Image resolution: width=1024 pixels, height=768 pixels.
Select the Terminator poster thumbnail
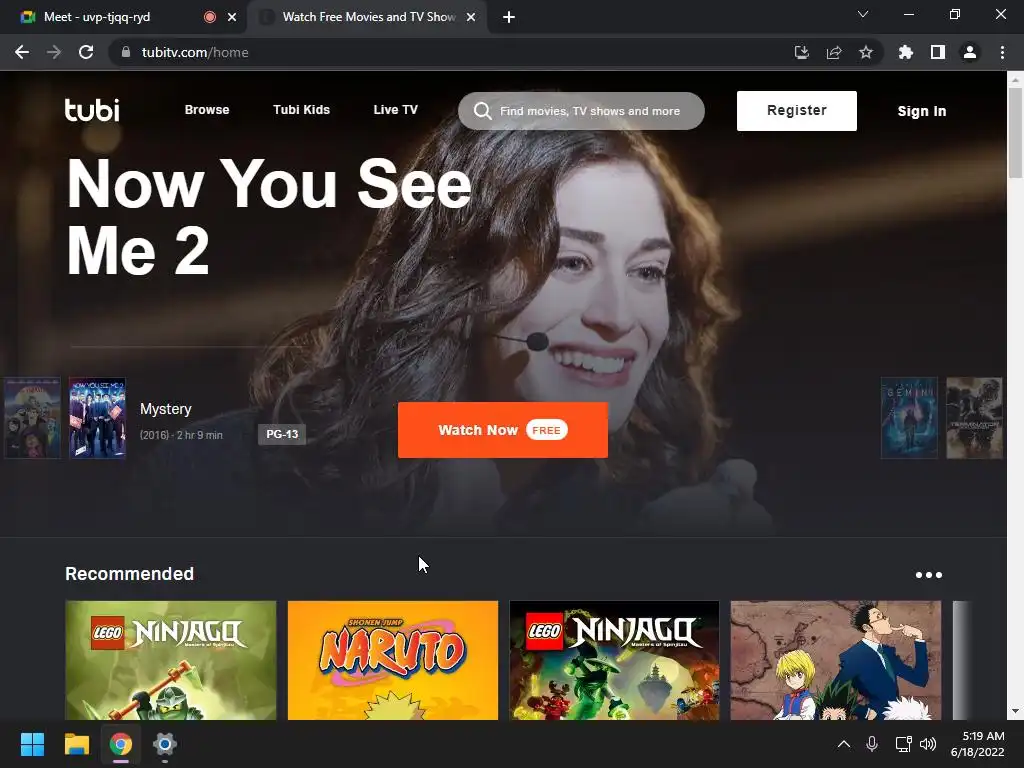tap(974, 418)
